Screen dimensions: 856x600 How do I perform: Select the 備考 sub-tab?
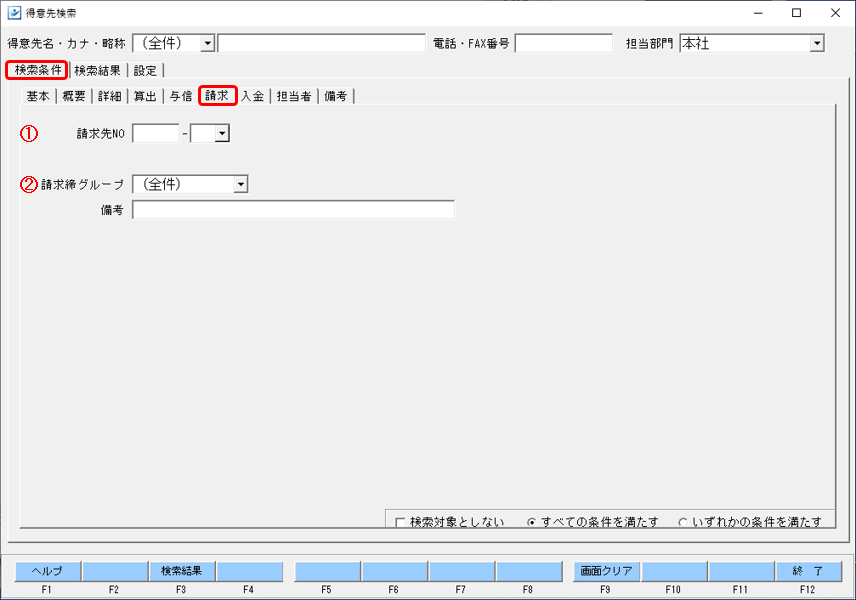[336, 96]
